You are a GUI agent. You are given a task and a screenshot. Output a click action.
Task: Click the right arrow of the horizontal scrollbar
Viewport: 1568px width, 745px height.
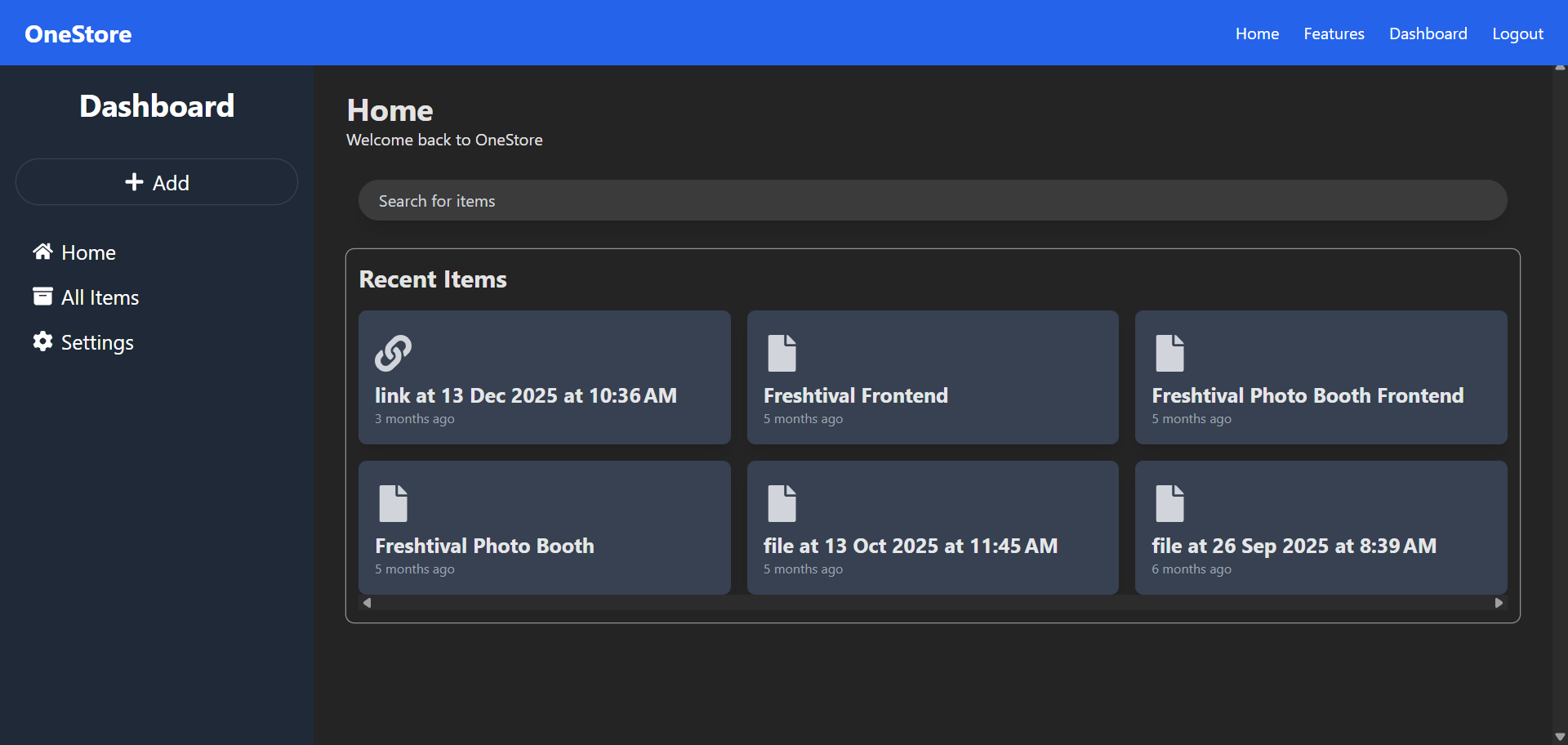pos(1498,602)
